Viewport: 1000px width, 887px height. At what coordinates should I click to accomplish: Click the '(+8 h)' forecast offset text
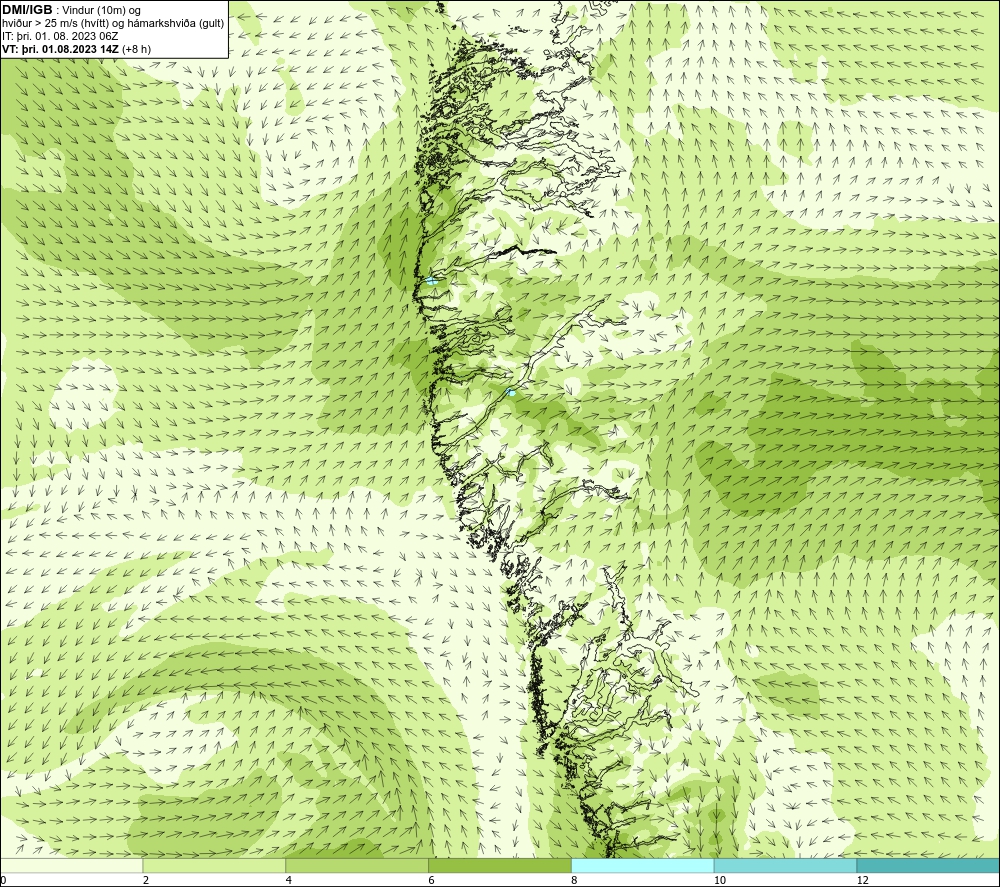(136, 49)
